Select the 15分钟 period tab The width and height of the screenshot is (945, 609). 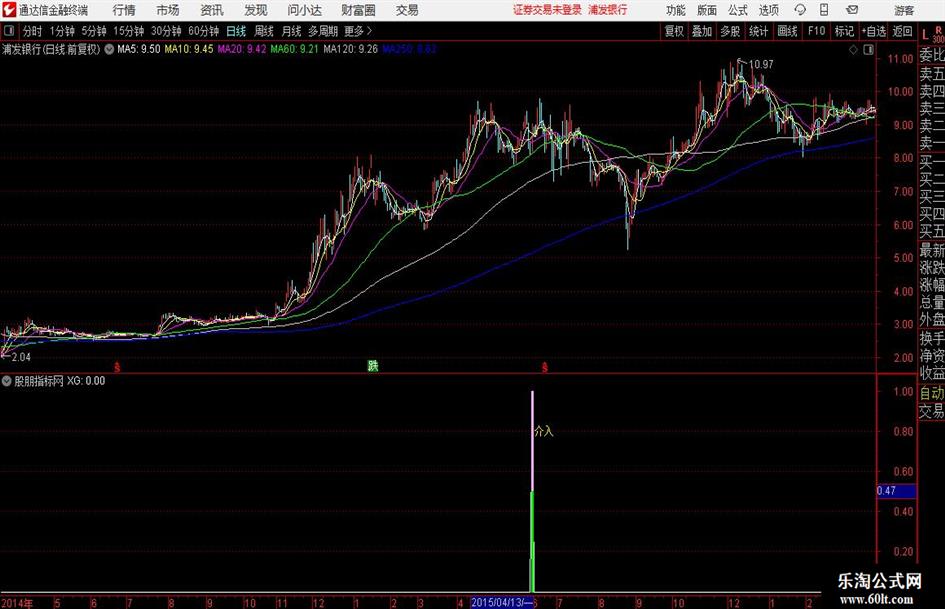129,31
